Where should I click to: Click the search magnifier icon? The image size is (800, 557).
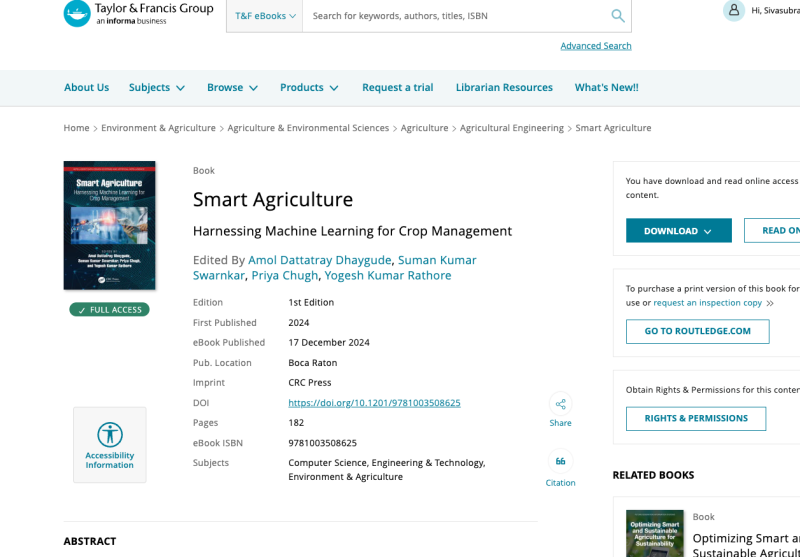point(618,16)
